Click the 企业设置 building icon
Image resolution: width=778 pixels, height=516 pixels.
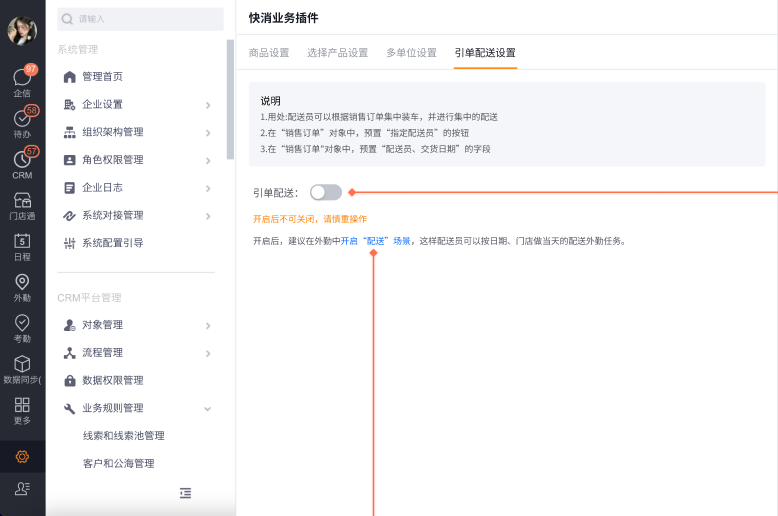[69, 105]
